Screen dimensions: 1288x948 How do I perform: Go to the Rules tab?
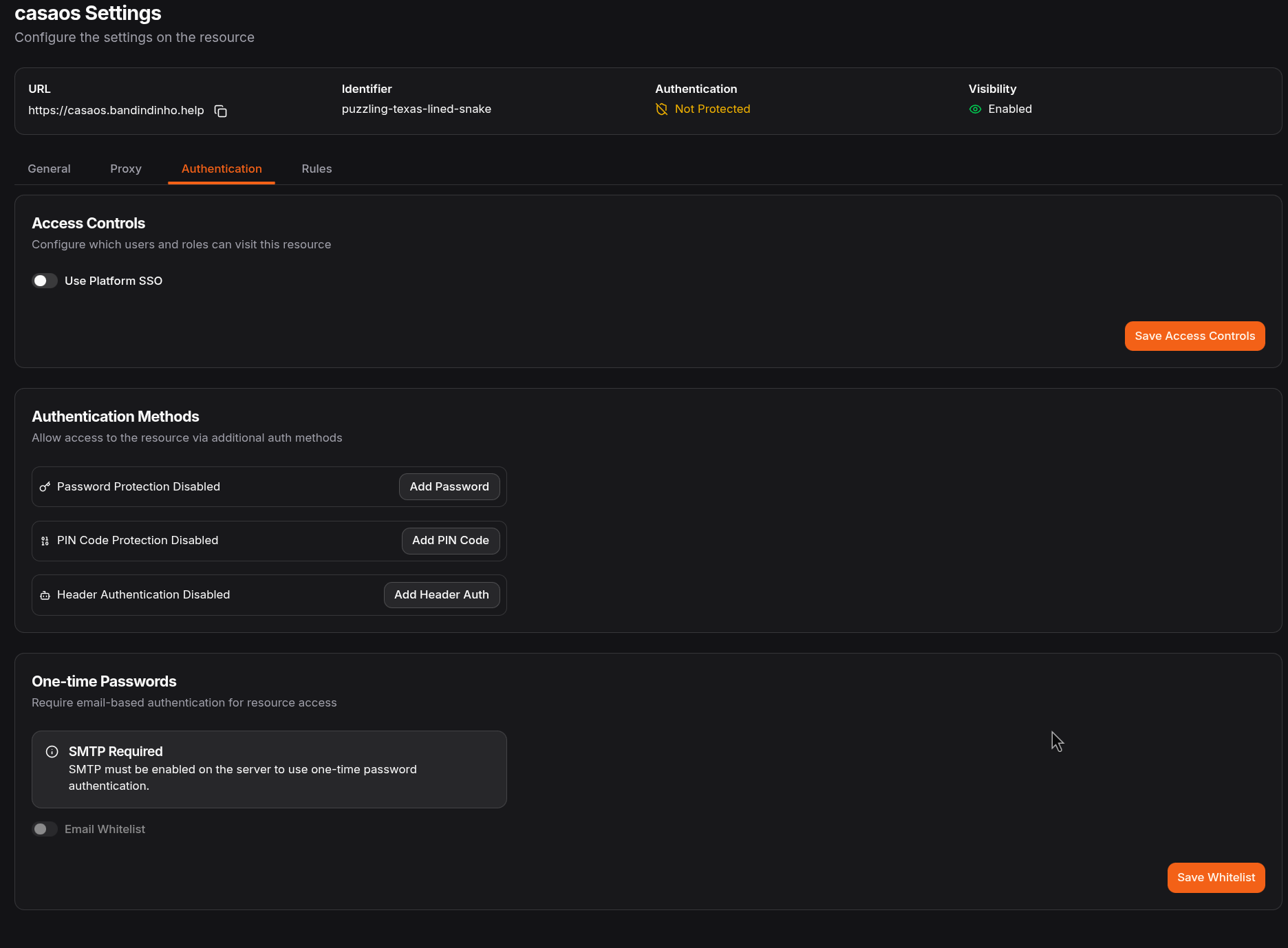pos(316,169)
